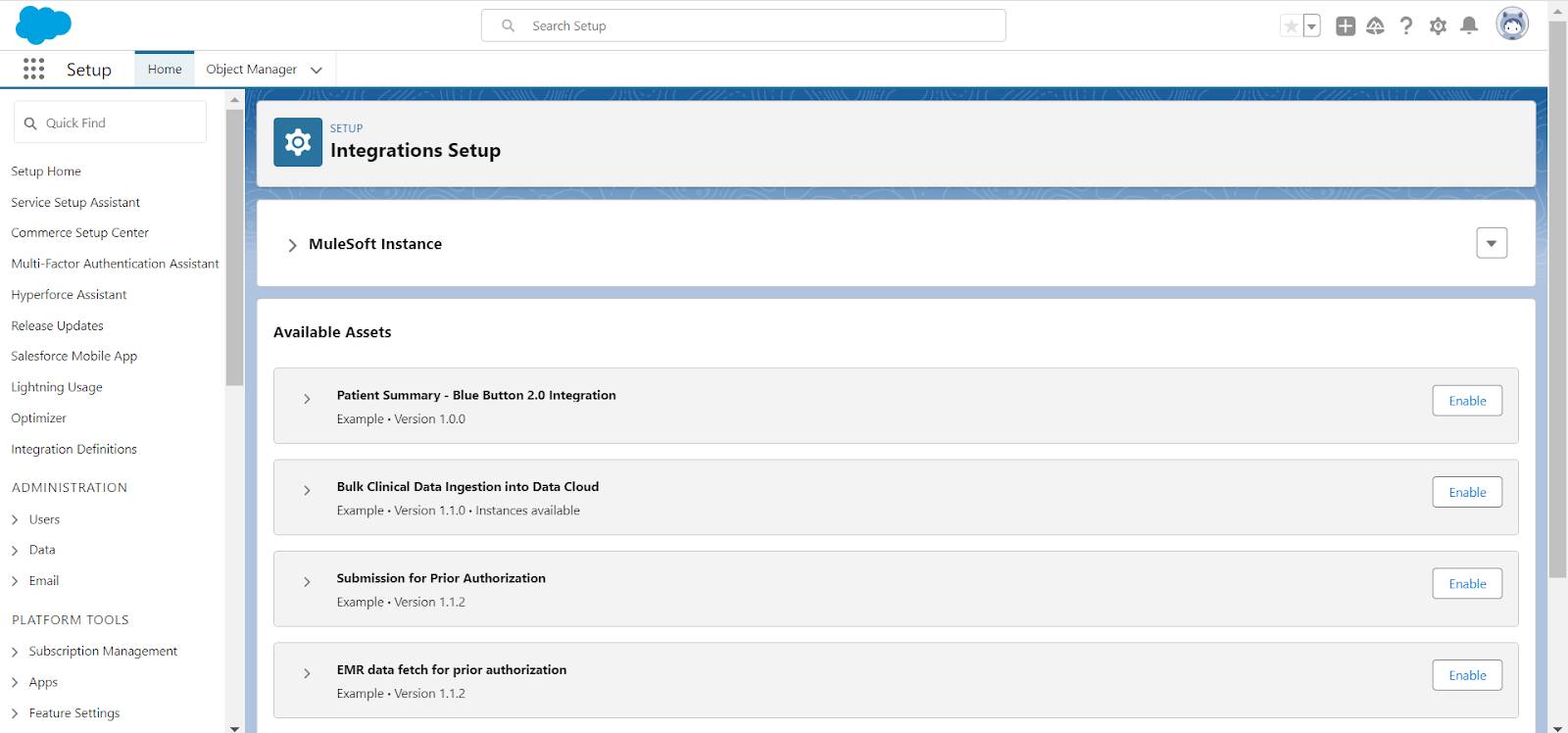This screenshot has width=1568, height=733.
Task: Open the favorites list dropdown arrow
Action: pyautogui.click(x=1311, y=26)
